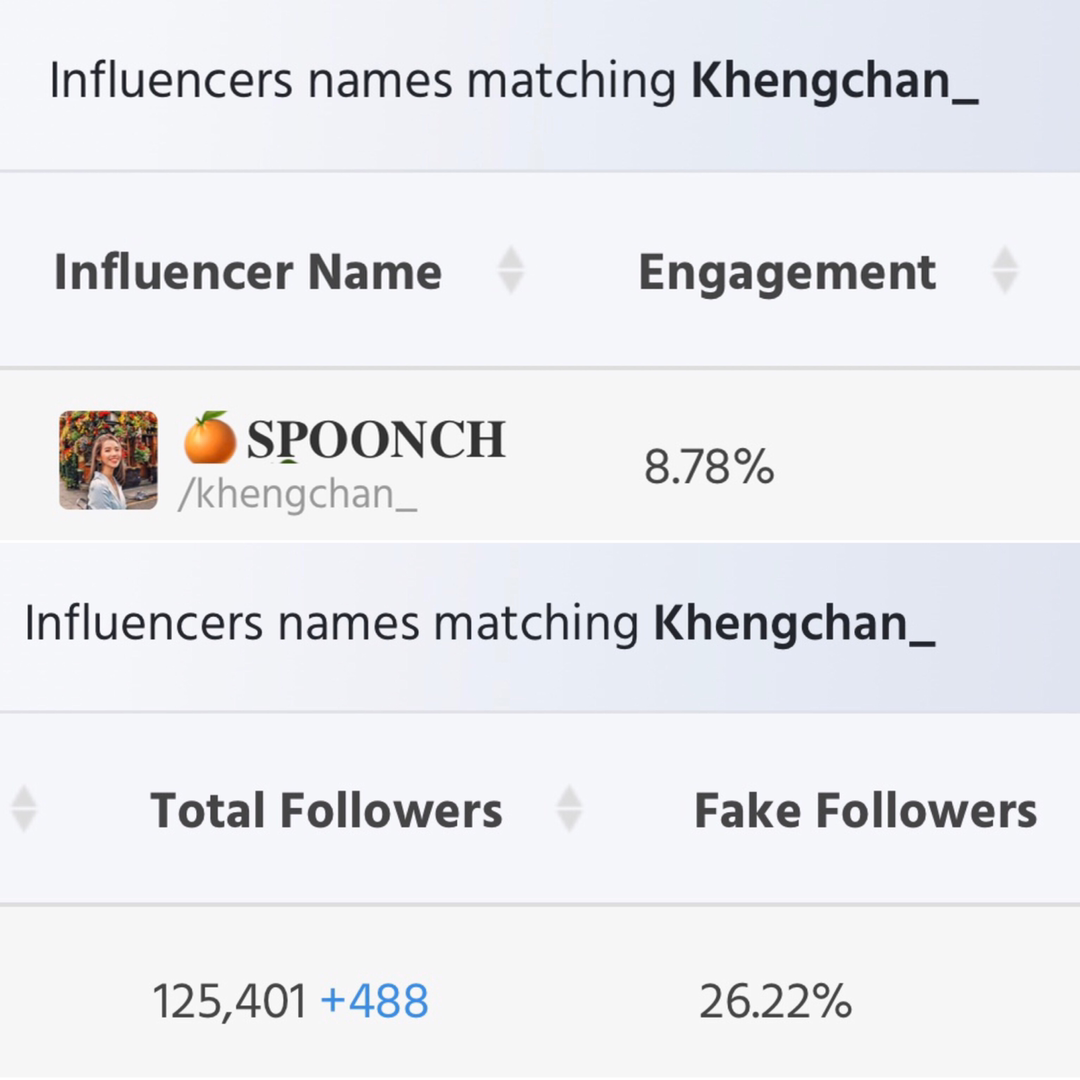The image size is (1080, 1080).
Task: Select the Engagement column header
Action: [787, 273]
